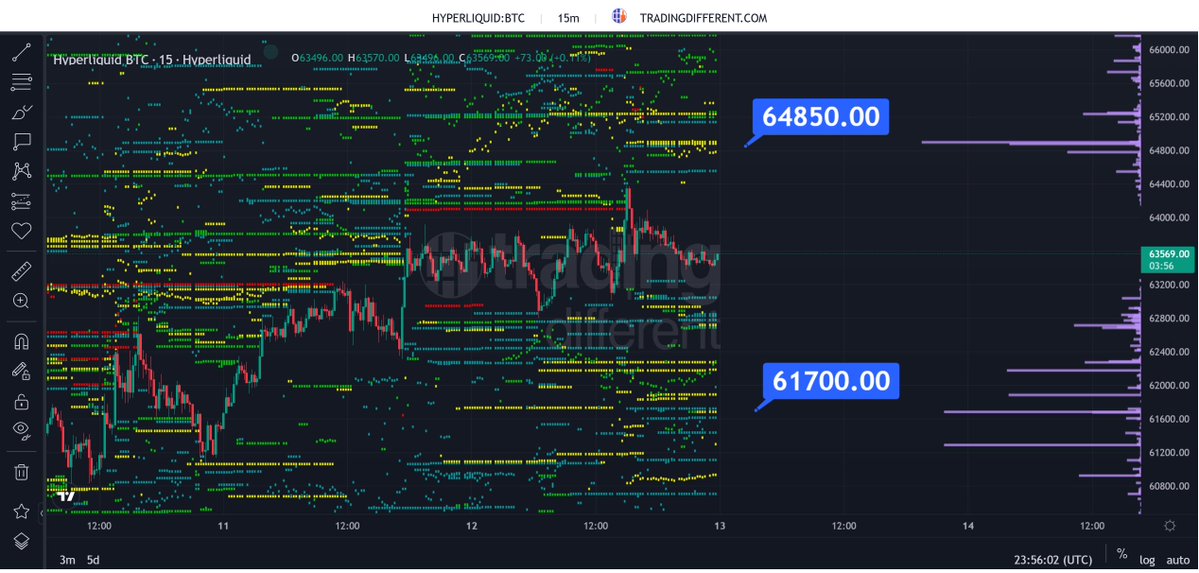The image size is (1199, 573).
Task: Toggle the percent scale mode
Action: click(1123, 554)
